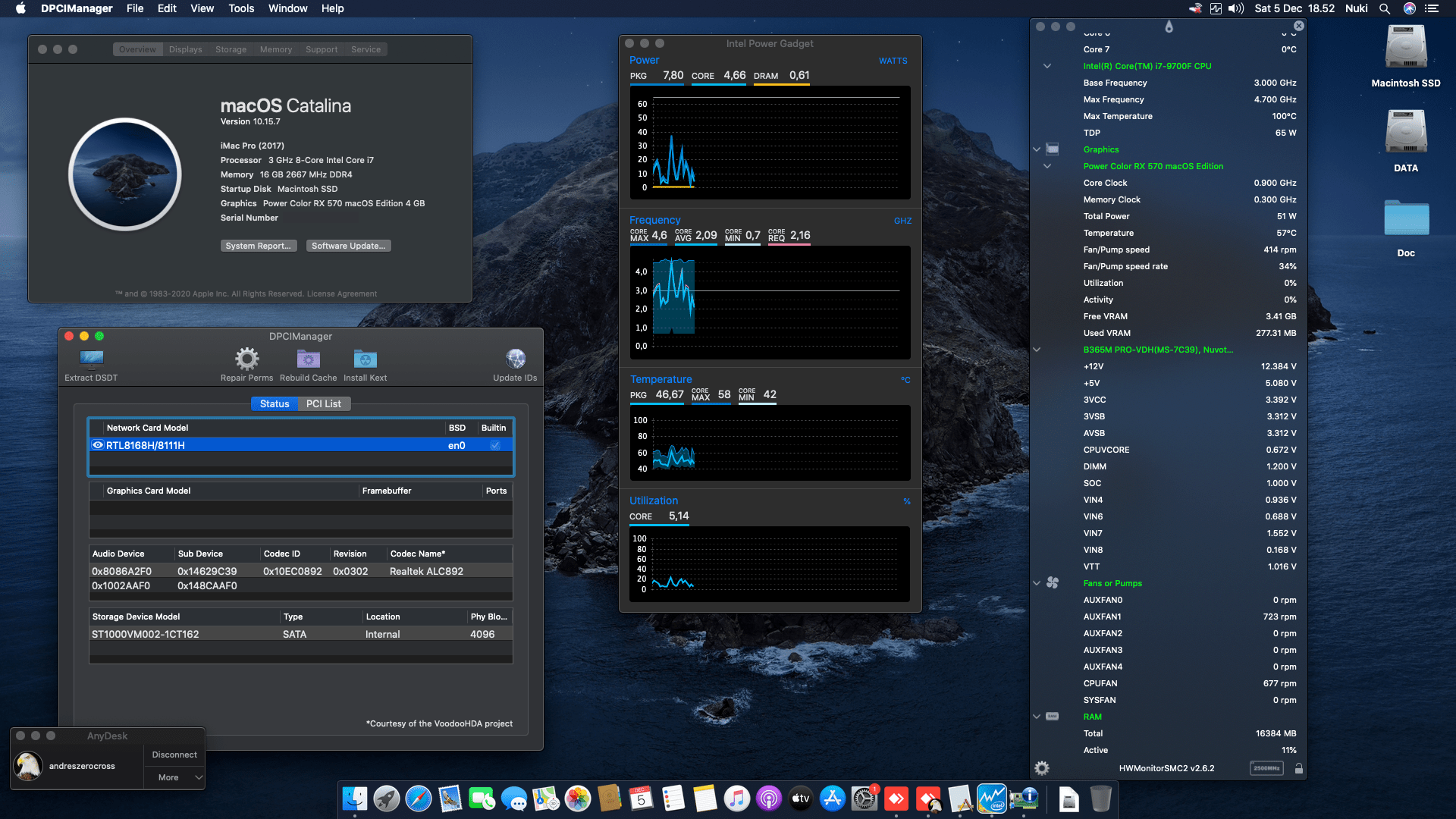Collapse the Fans or Pumps section

tap(1037, 582)
